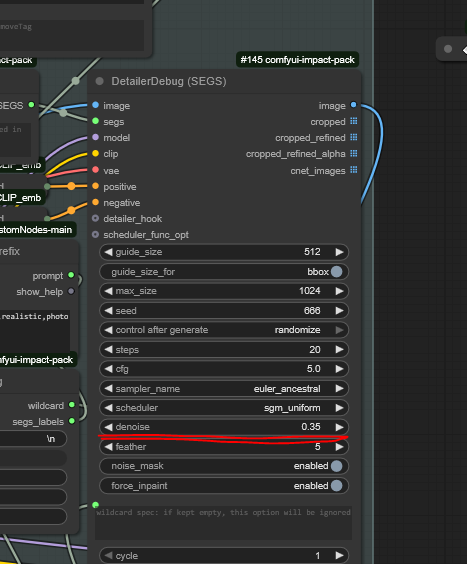The image size is (467, 564).
Task: Select next sampler_name with right arrow
Action: (339, 388)
